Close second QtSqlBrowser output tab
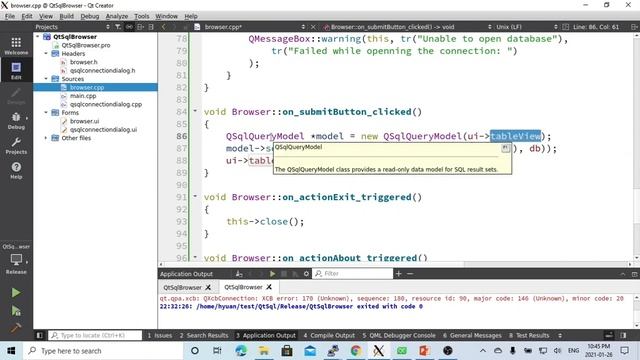 pyautogui.click(x=269, y=287)
